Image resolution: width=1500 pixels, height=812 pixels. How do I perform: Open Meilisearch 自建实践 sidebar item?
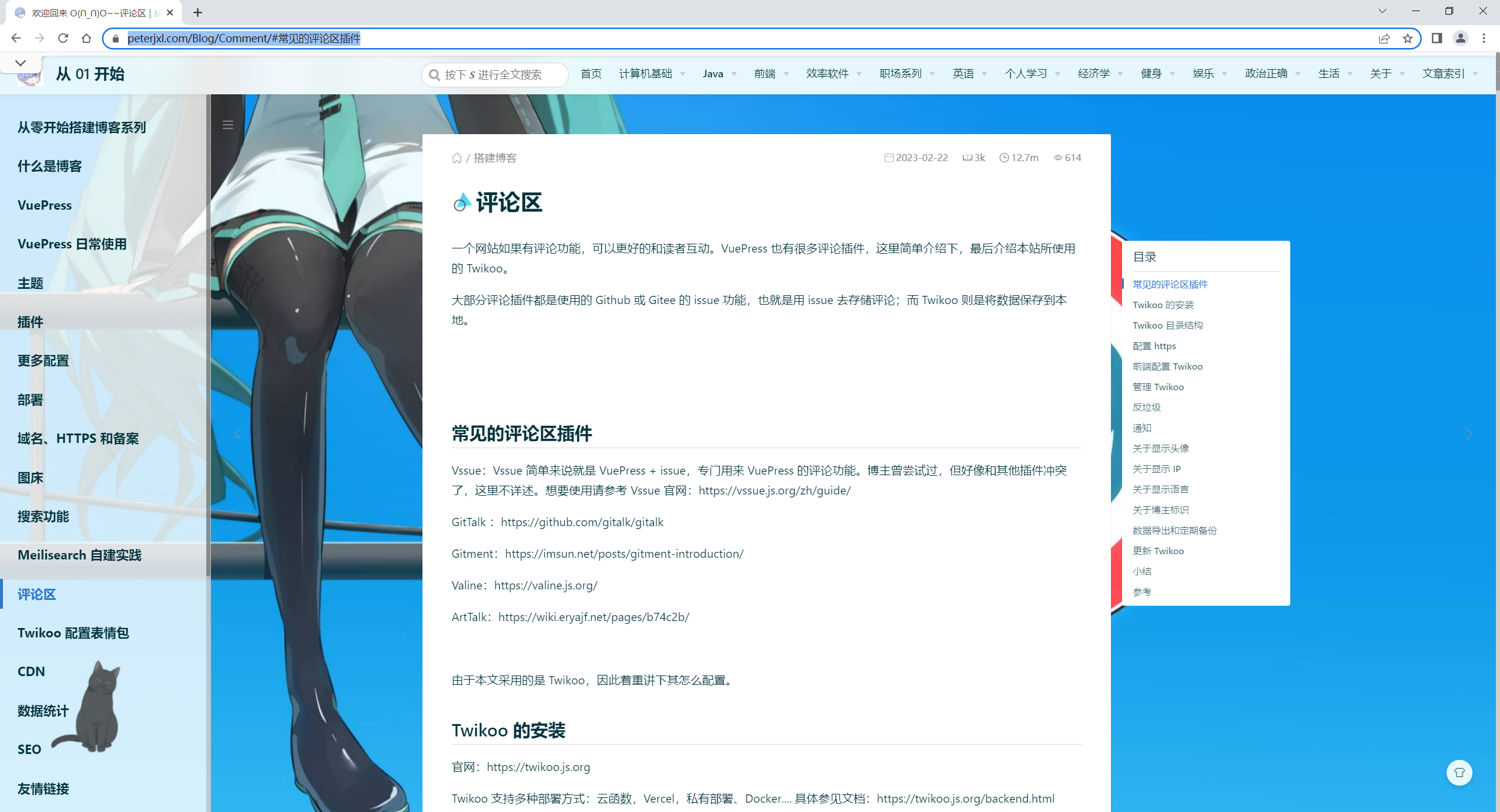point(80,555)
